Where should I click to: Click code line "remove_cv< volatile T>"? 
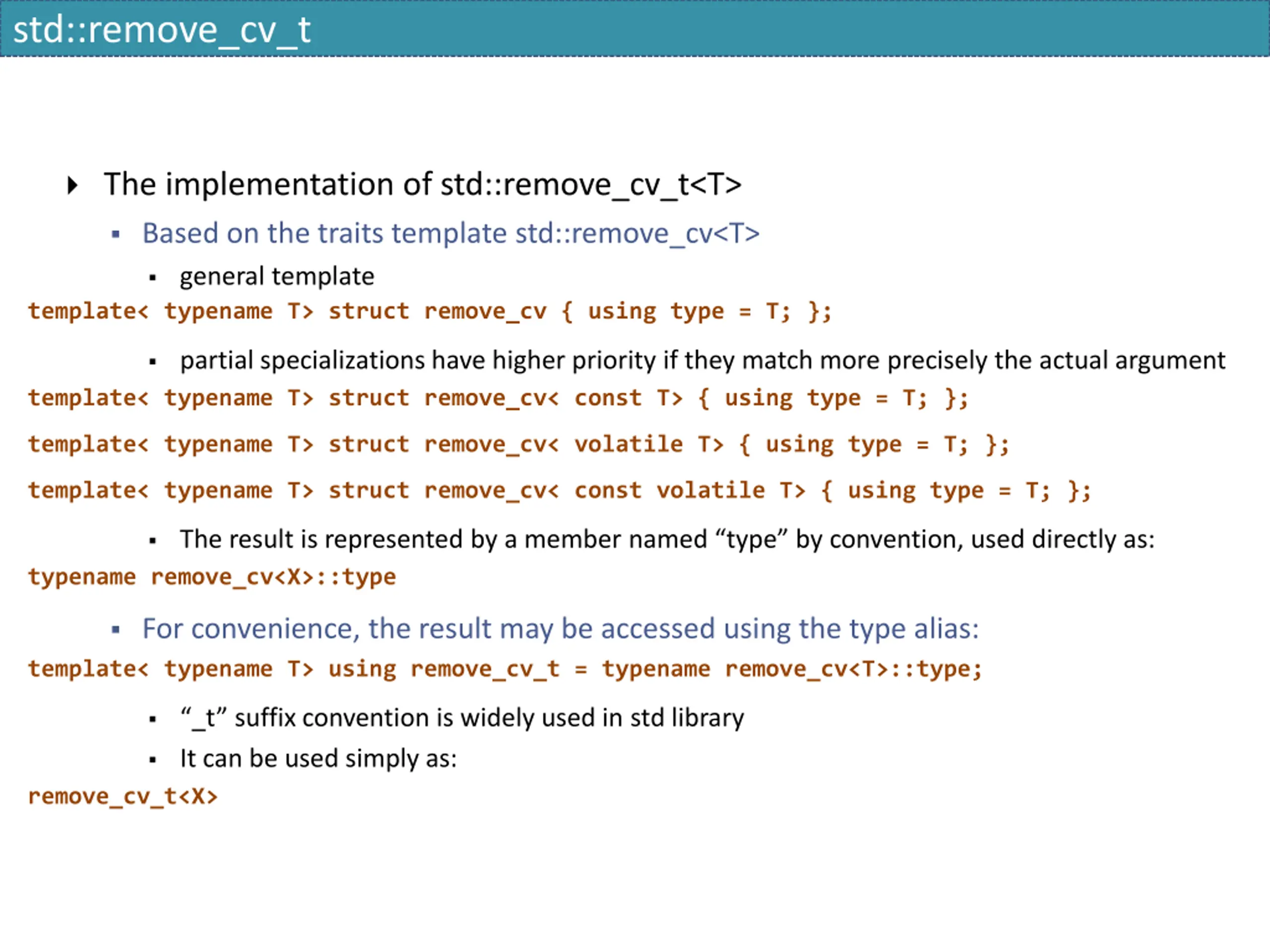518,445
